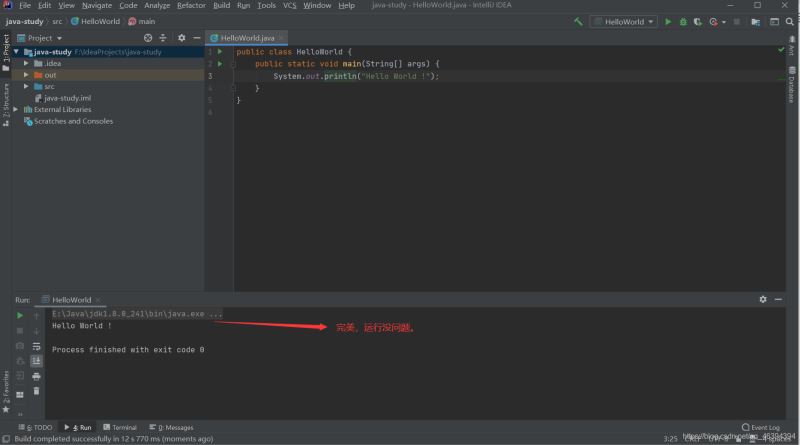
Task: Click the run gutter arrow beside main method
Action: tap(219, 63)
